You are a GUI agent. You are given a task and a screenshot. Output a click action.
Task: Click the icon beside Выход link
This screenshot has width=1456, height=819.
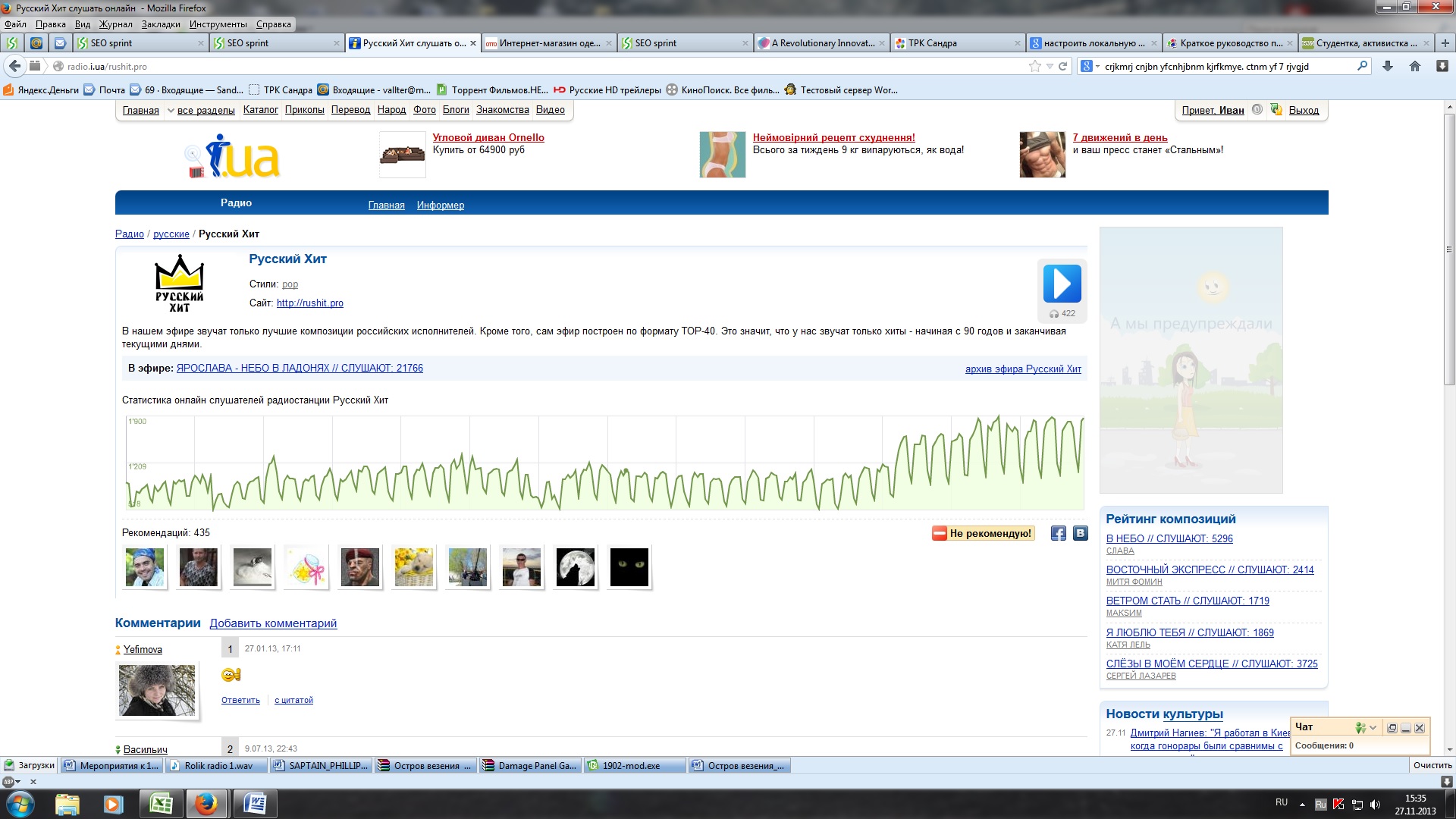point(1276,110)
